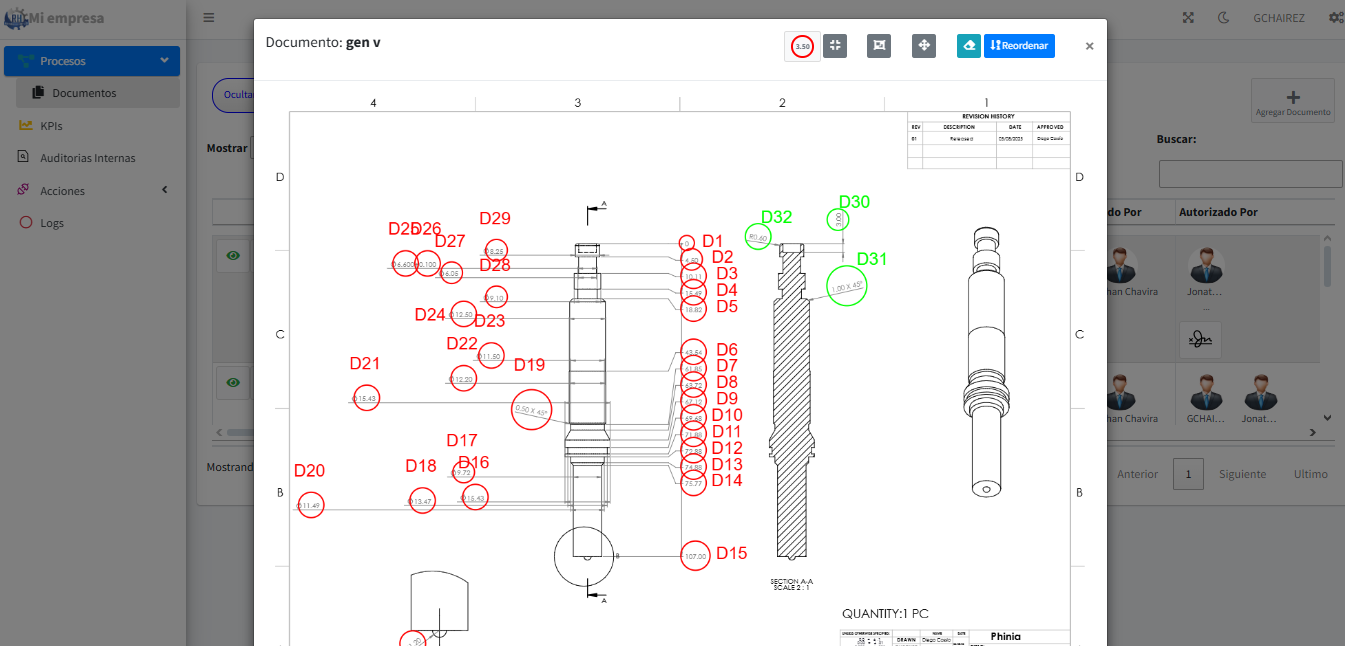Click the Agregar Documento button
The image size is (1345, 646).
click(1292, 102)
